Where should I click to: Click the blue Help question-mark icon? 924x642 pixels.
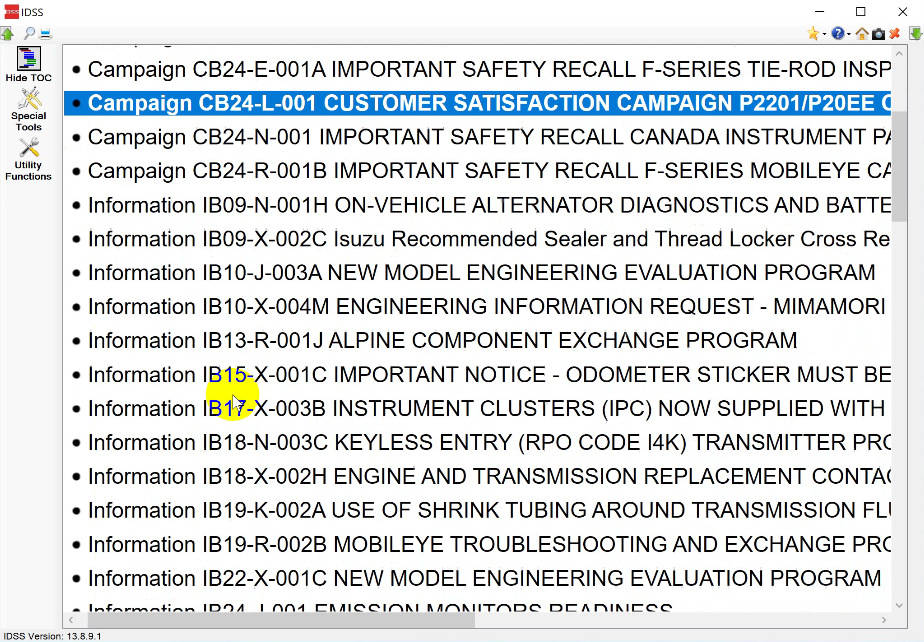click(838, 33)
